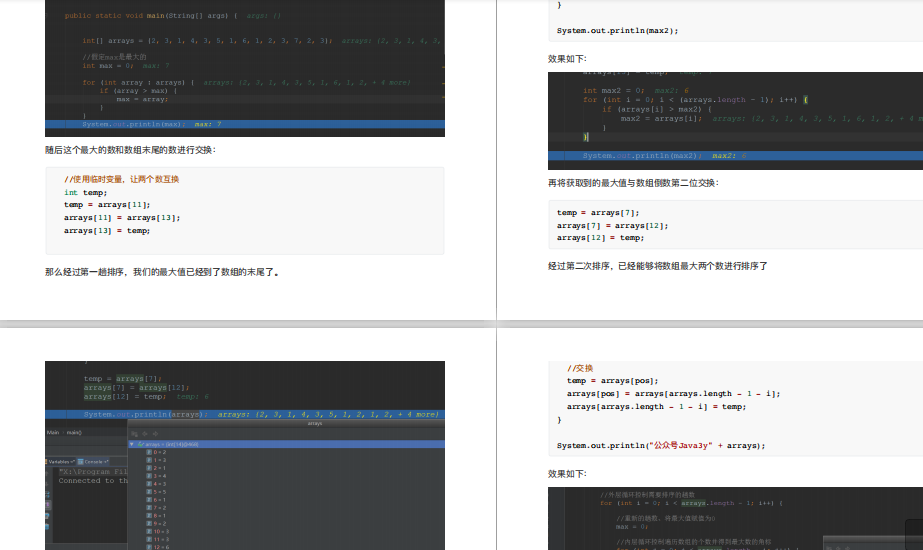
Task: Click the Variables tab in the debugger screenshot
Action: pyautogui.click(x=61, y=462)
